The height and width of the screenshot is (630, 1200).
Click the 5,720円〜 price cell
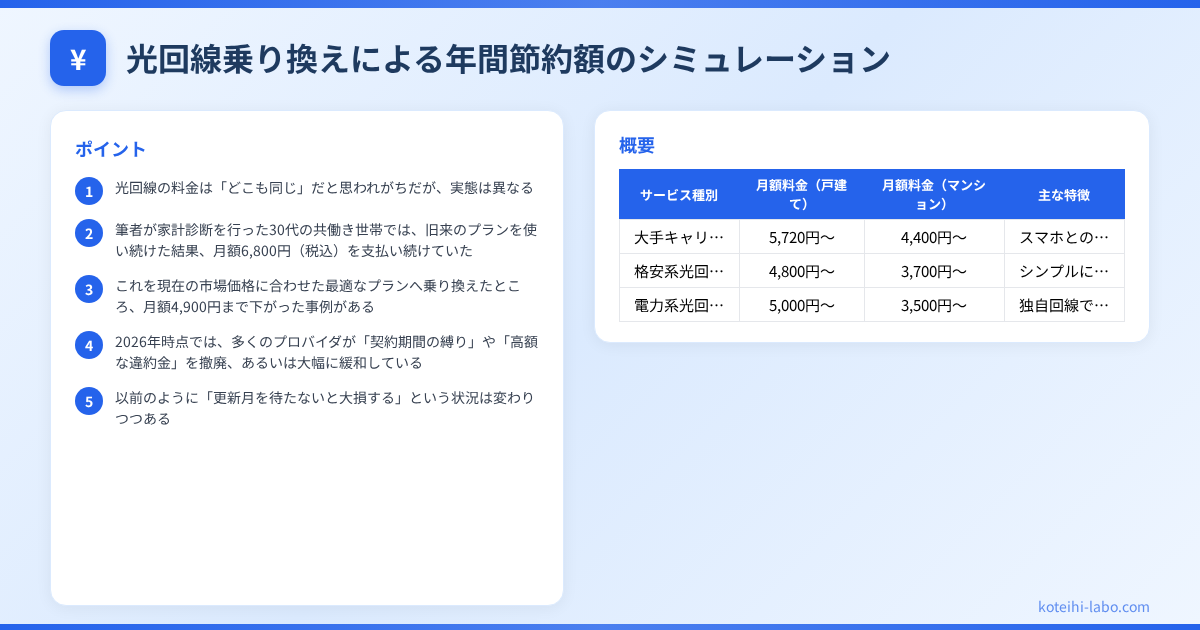coord(803,236)
